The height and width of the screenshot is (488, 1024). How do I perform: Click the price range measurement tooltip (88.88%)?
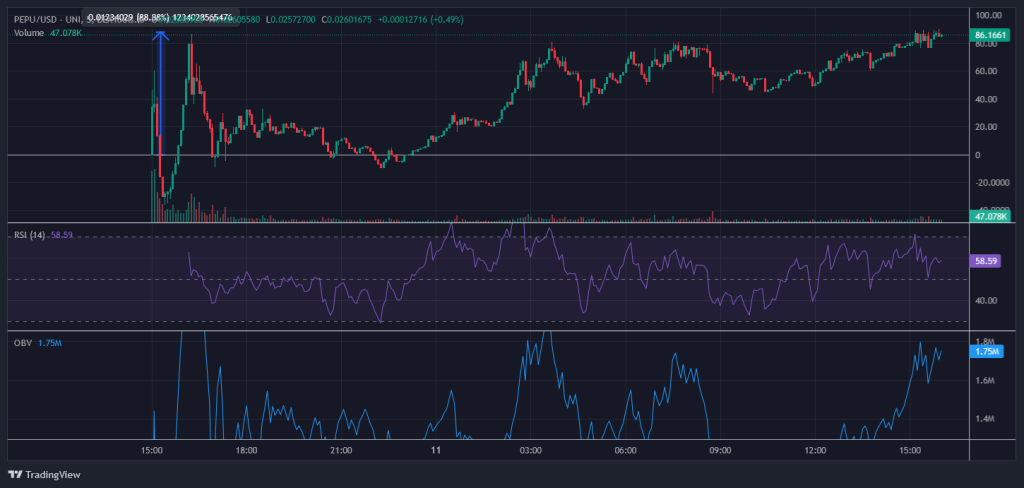click(x=160, y=16)
